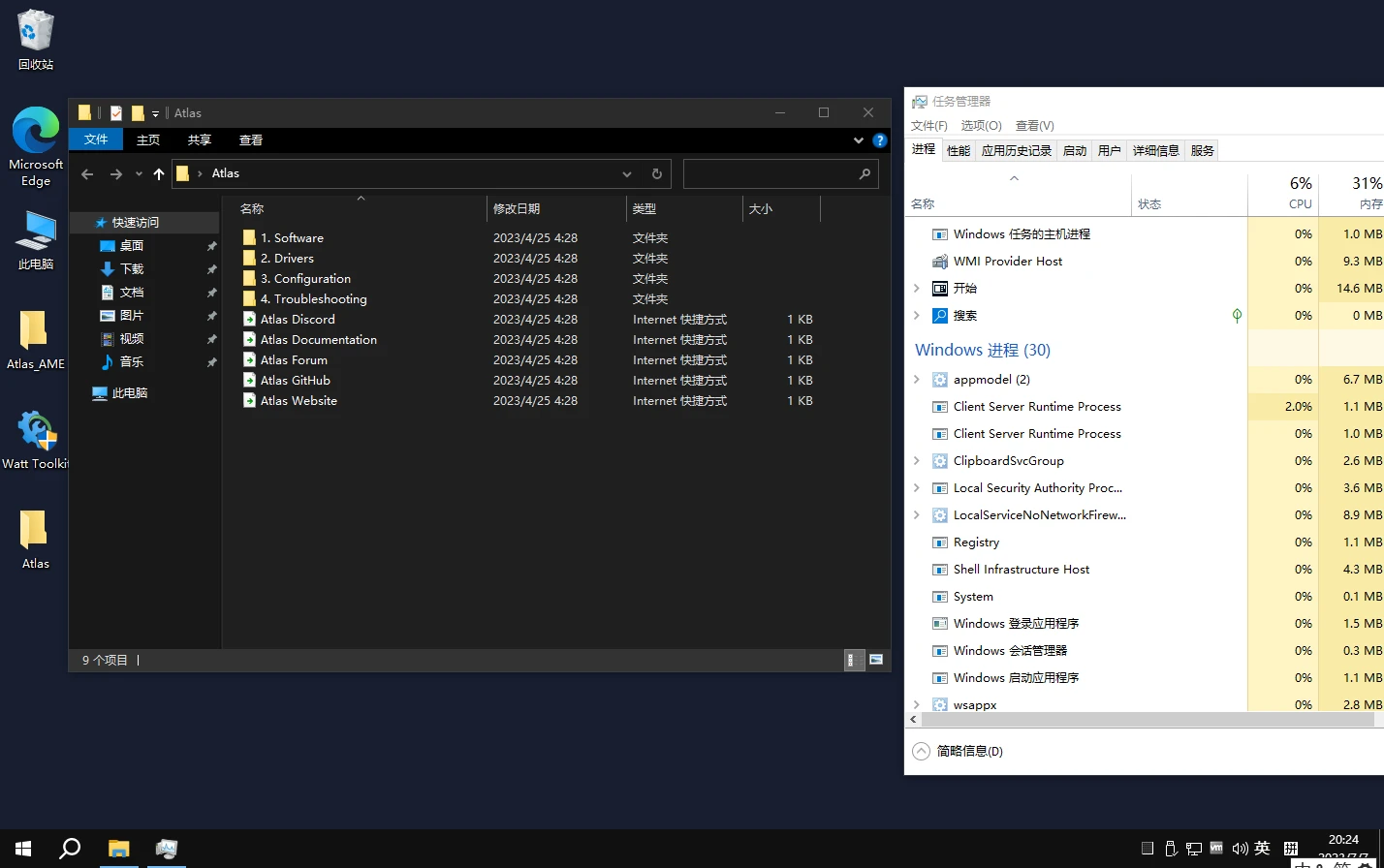The image size is (1384, 868).
Task: Click File Explorer on the taskbar
Action: [x=118, y=849]
